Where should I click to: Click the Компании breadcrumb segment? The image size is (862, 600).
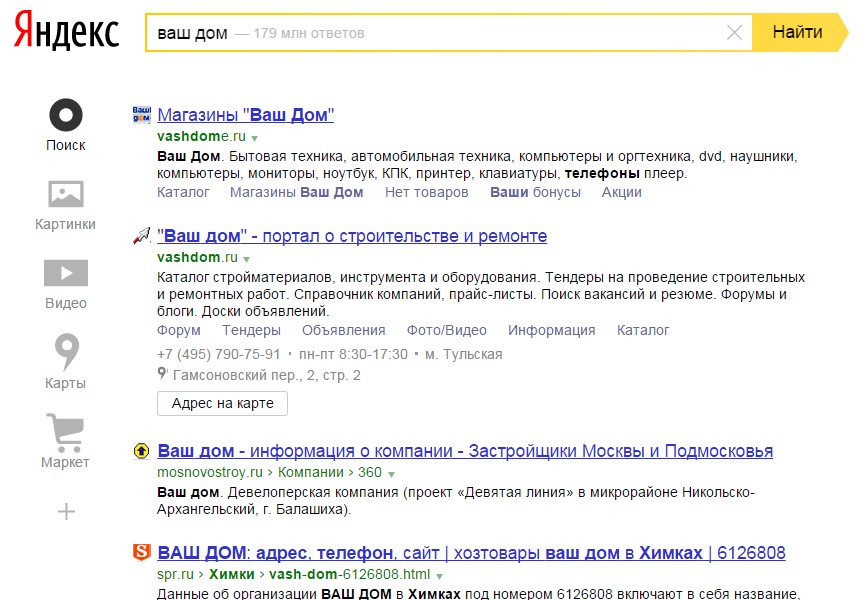pyautogui.click(x=311, y=472)
